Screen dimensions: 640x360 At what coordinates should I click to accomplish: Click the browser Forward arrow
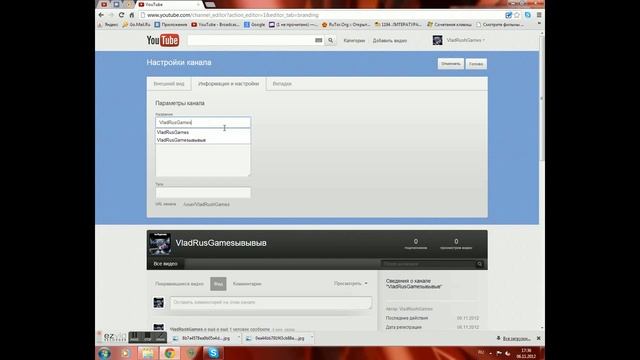tap(111, 15)
